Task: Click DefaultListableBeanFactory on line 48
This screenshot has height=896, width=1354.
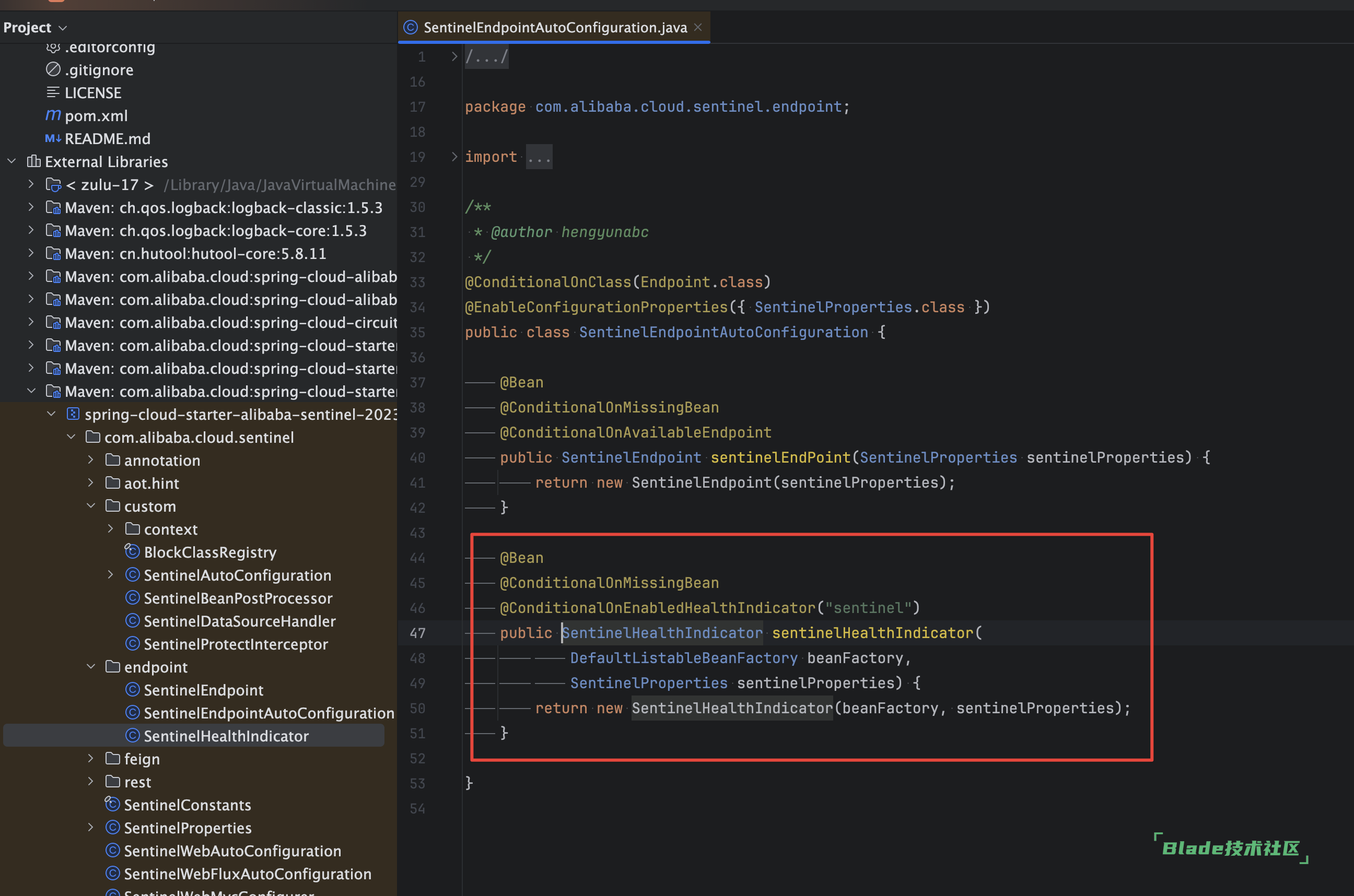Action: tap(684, 658)
